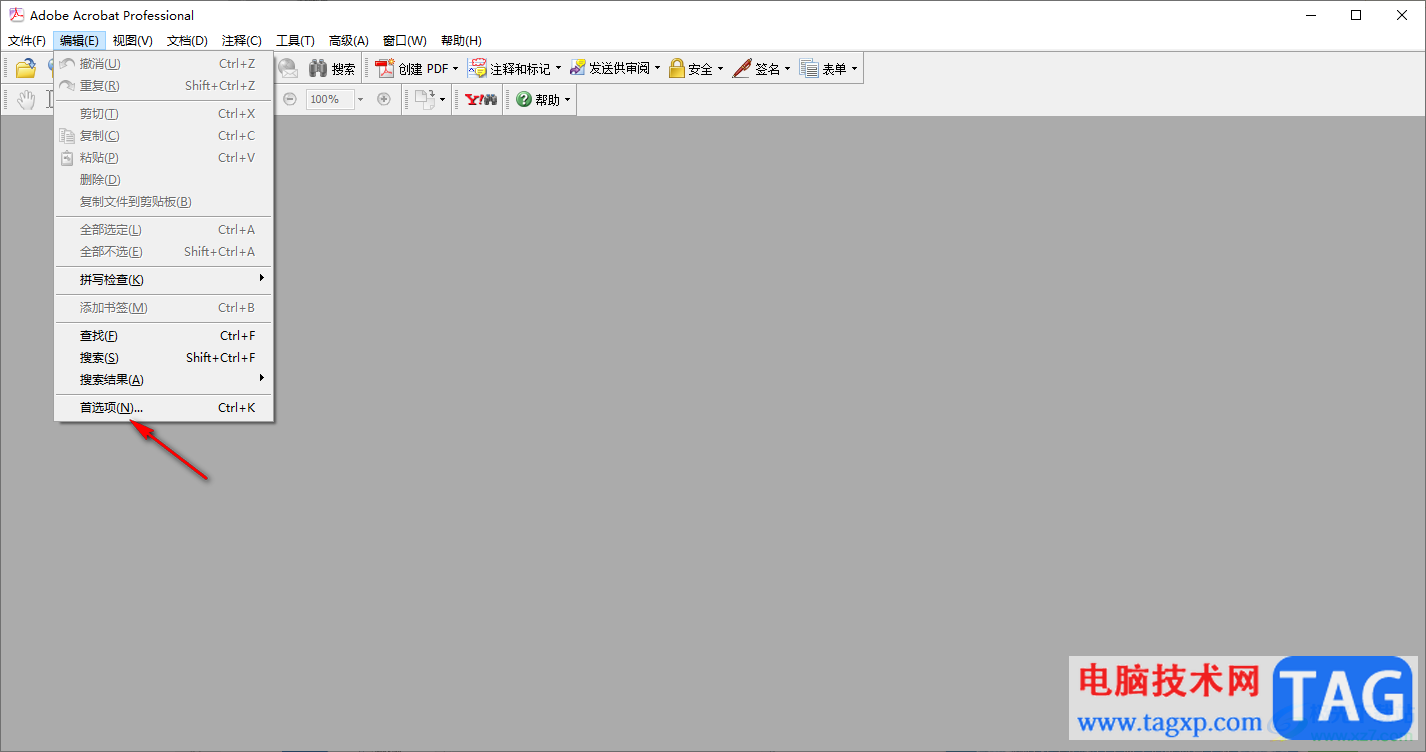
Task: Open the Forms (表单) dropdown arrow
Action: point(854,69)
